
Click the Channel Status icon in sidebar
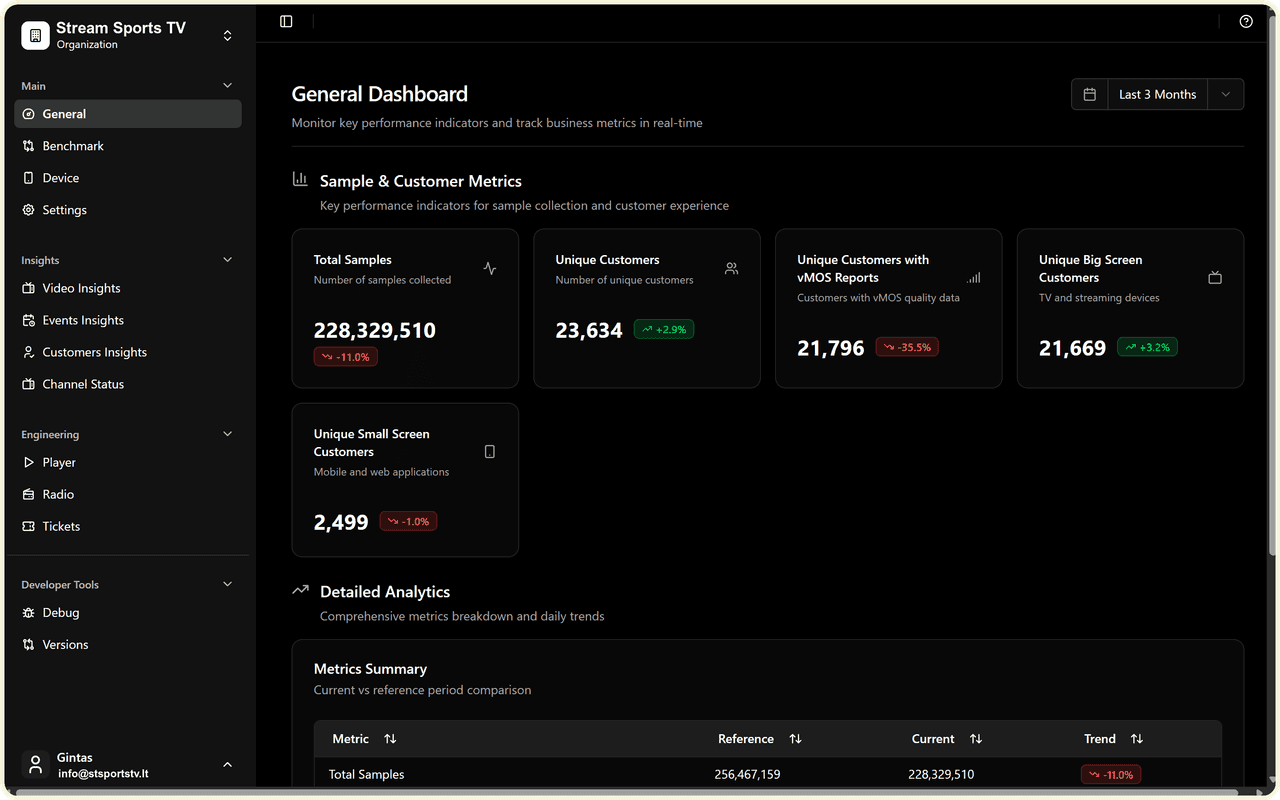point(29,384)
